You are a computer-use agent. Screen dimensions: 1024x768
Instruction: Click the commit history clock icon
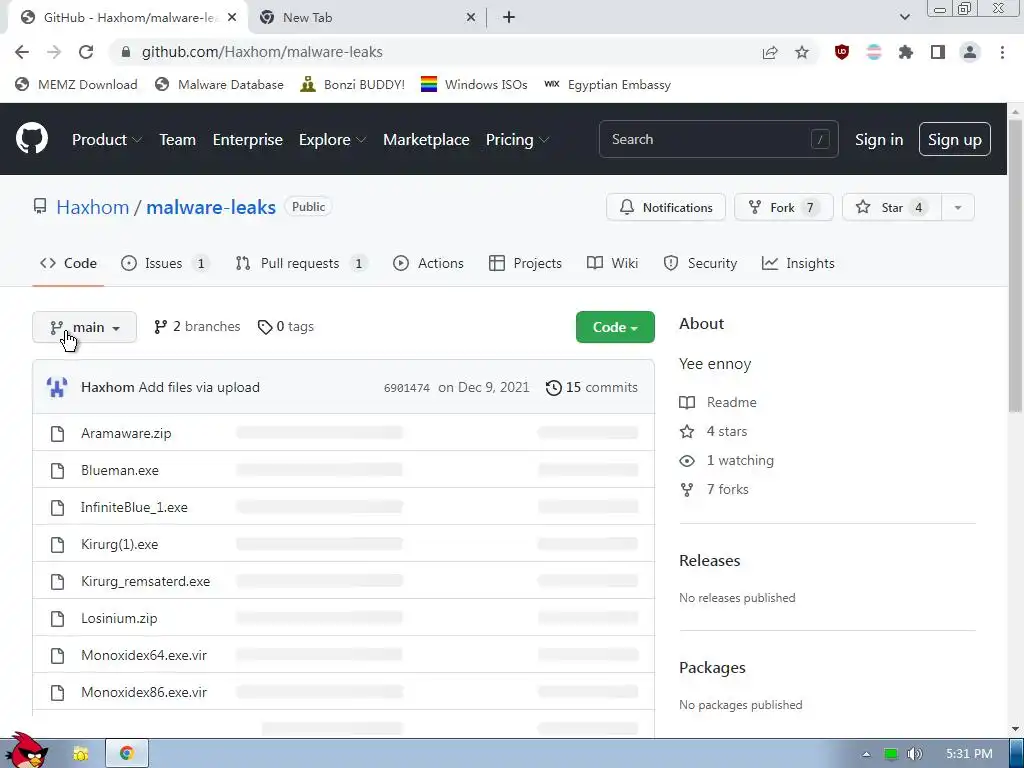[553, 388]
